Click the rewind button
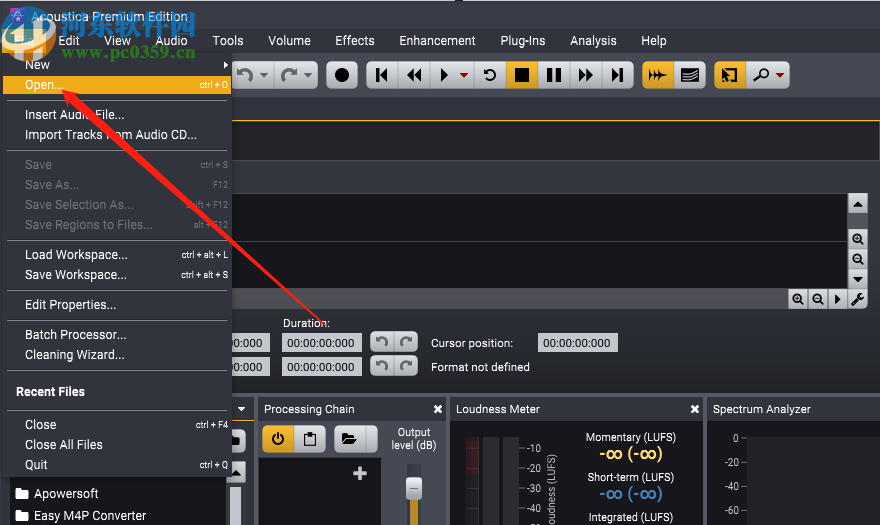This screenshot has height=525, width=880. 414,75
